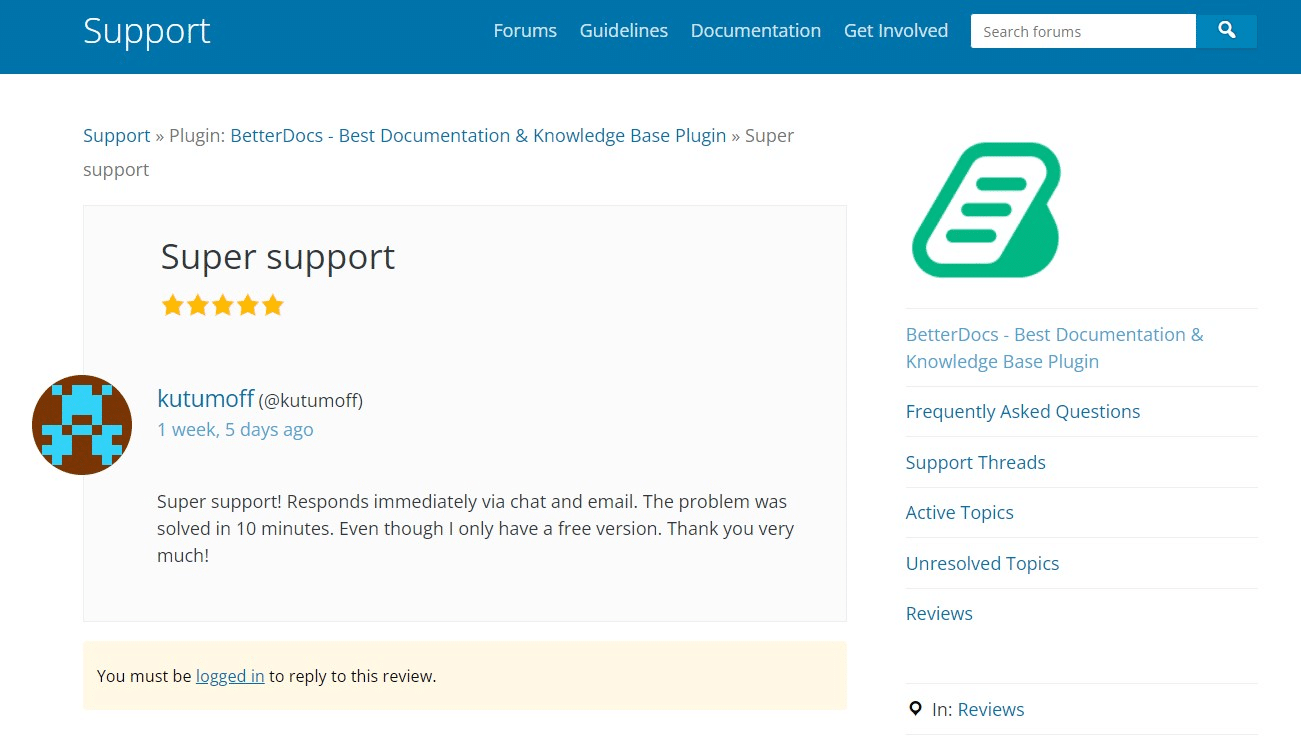The width and height of the screenshot is (1301, 738).
Task: Open the Reviews section in sidebar
Action: (938, 613)
